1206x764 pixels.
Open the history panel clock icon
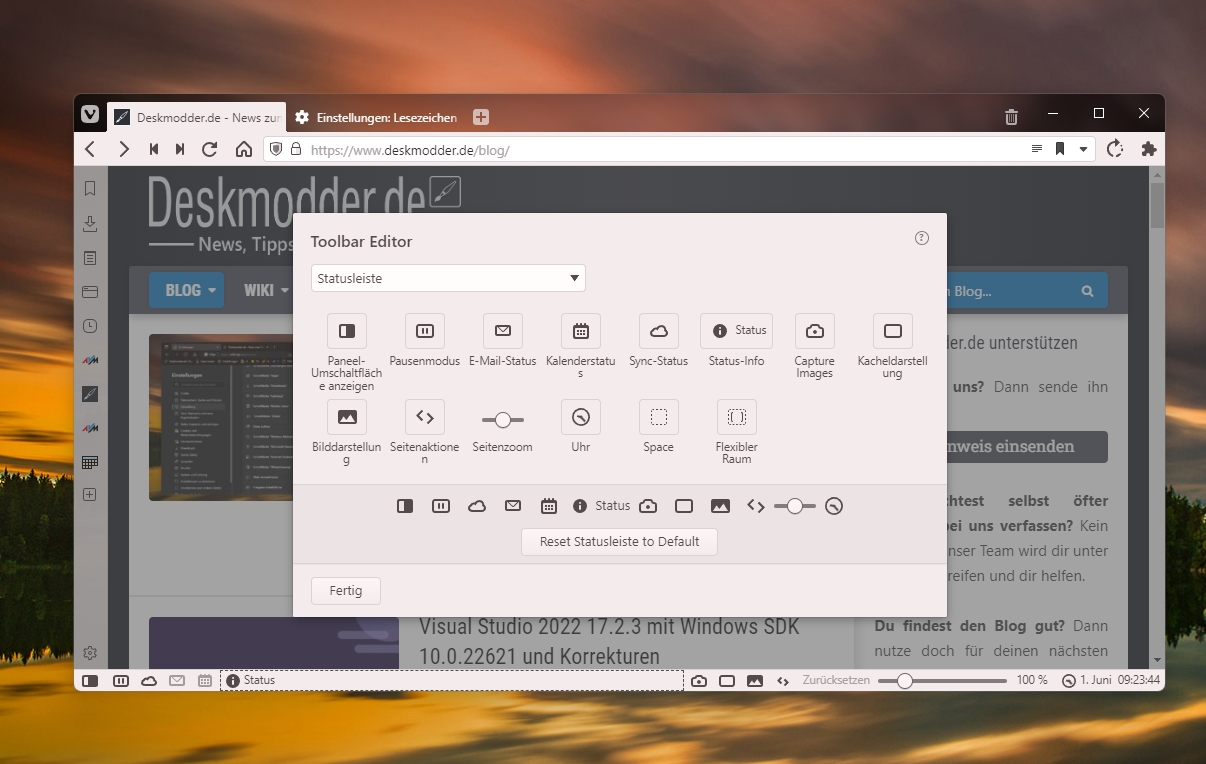tap(90, 326)
